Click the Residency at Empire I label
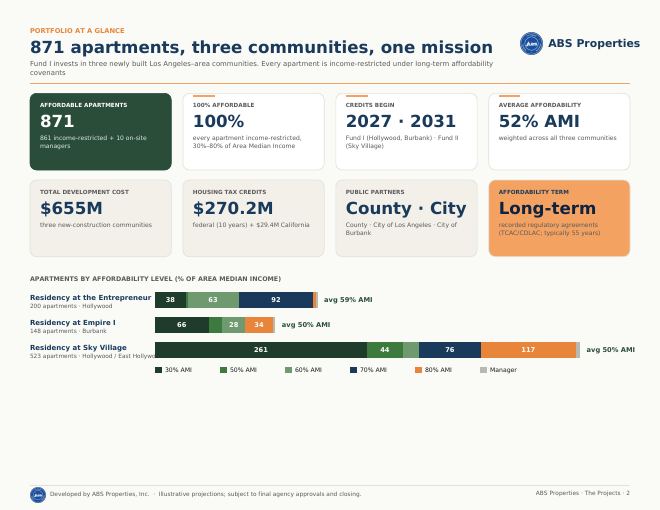 (73, 322)
